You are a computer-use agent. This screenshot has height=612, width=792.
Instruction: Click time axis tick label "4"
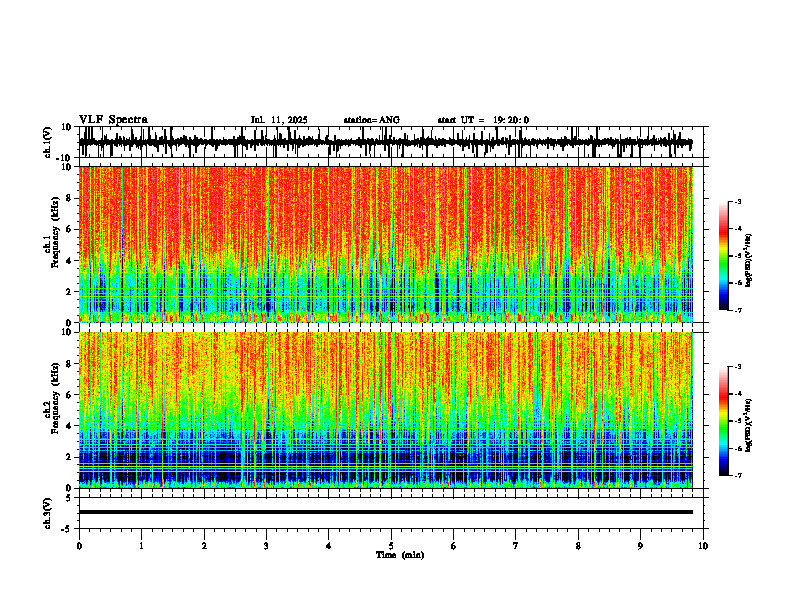tap(329, 546)
